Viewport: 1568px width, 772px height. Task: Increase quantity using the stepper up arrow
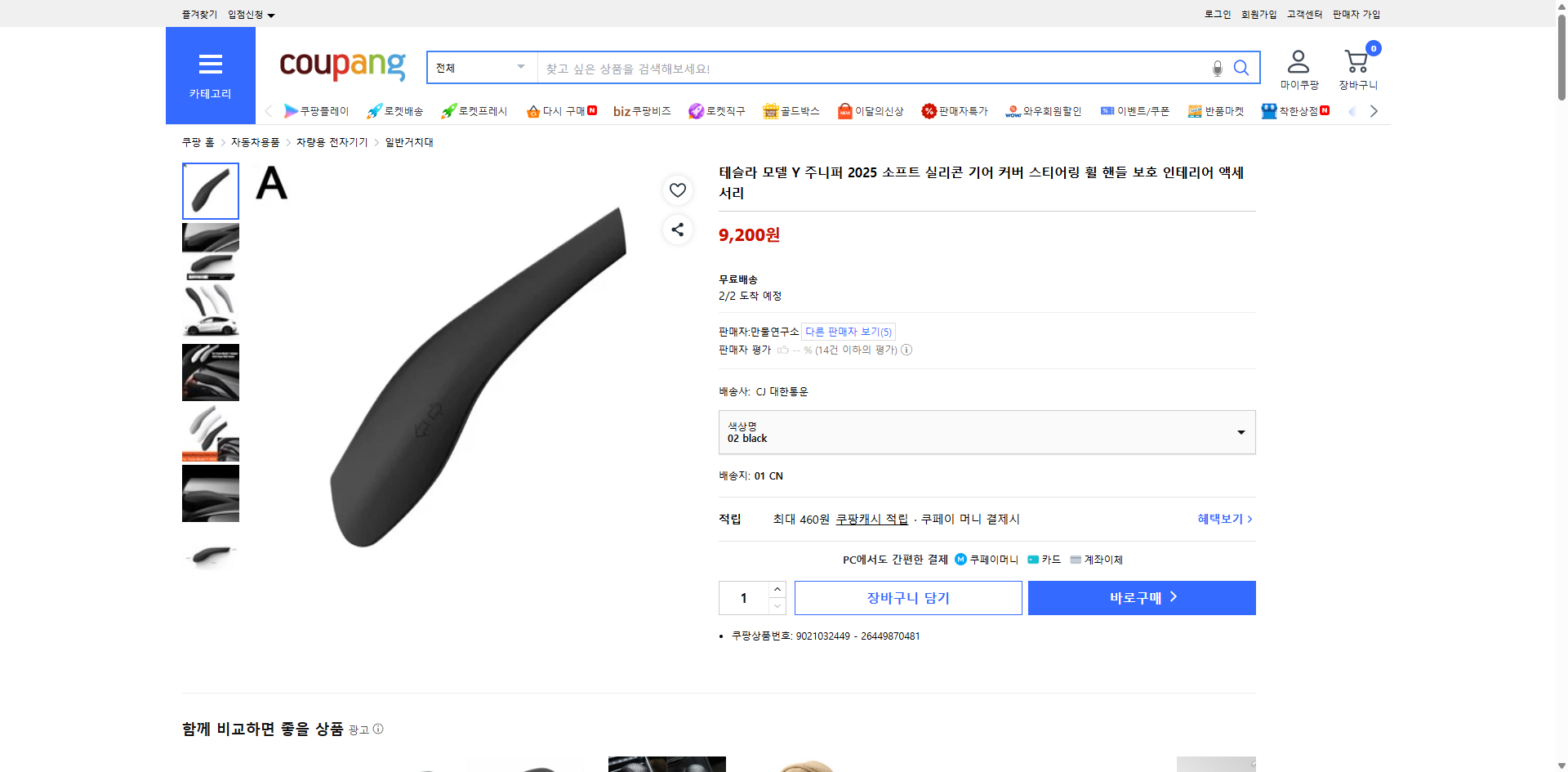pos(777,589)
